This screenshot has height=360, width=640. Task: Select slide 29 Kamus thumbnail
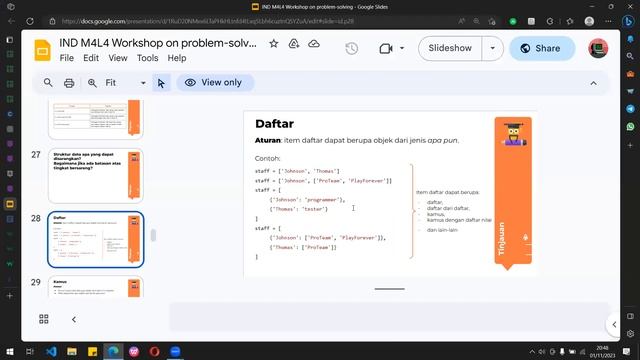click(x=96, y=287)
